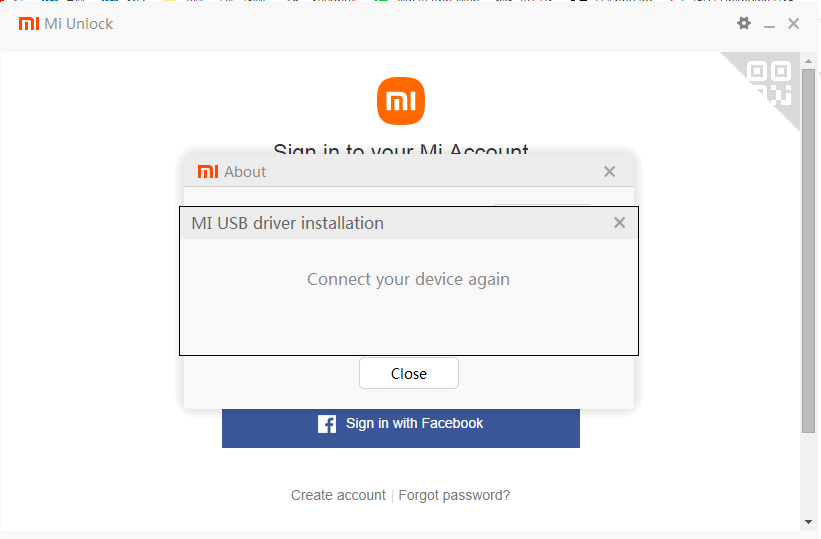This screenshot has width=821, height=539.
Task: Close the MI USB driver installation popup
Action: tap(619, 223)
